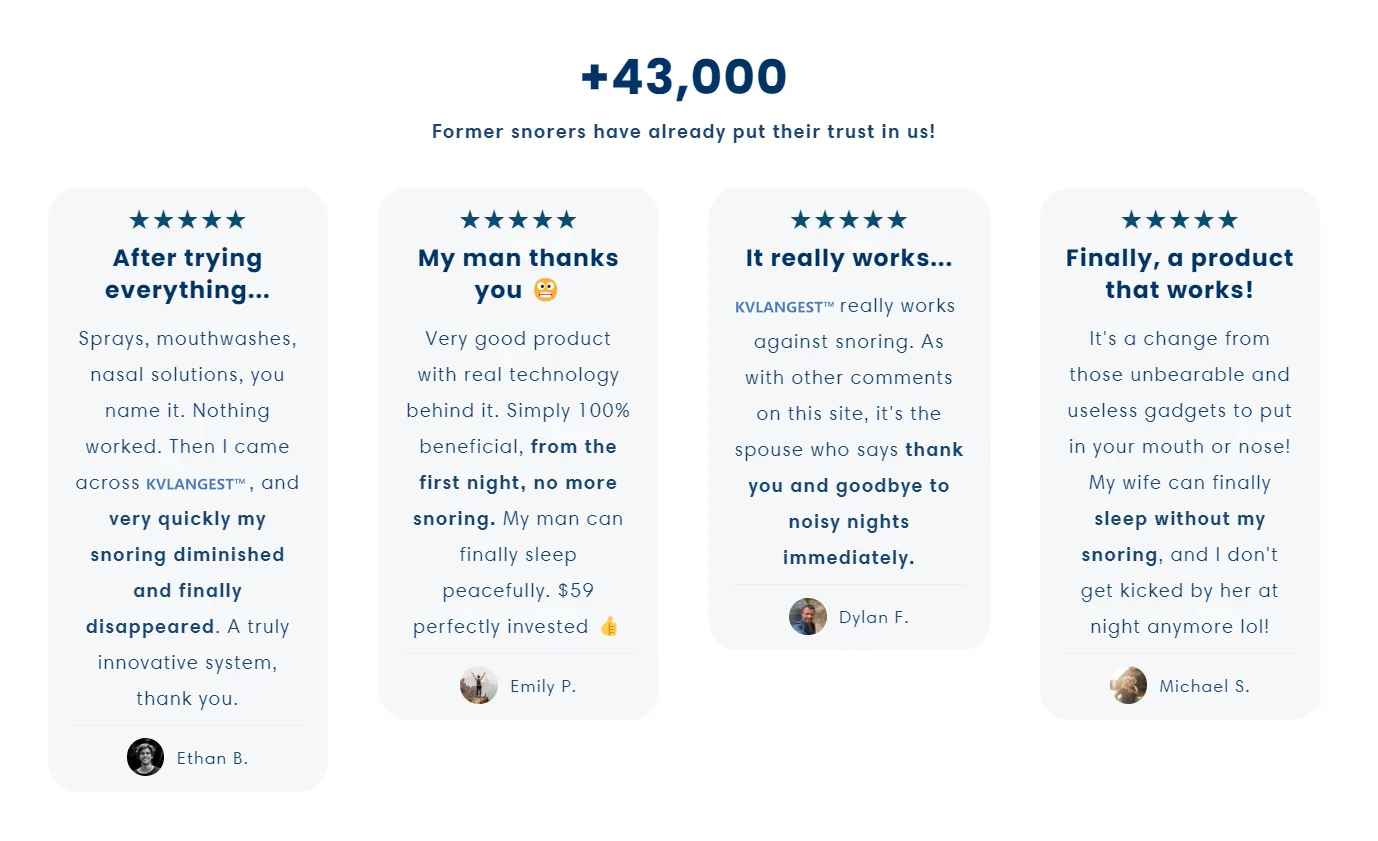Open the KVLANGEST link in Dylan's review
This screenshot has height=841, width=1378.
click(784, 307)
